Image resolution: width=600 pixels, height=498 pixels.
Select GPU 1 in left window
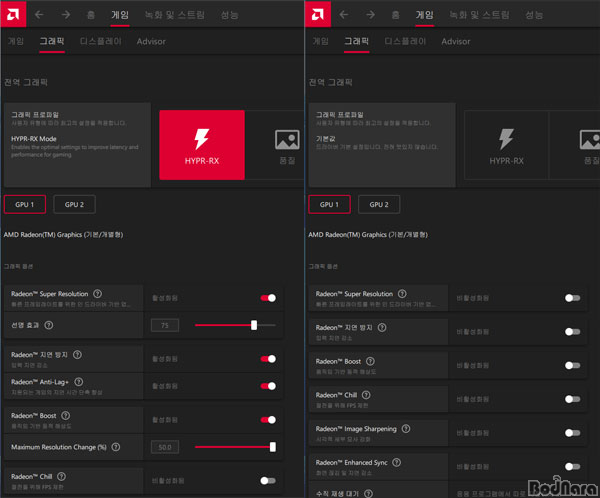[25, 204]
